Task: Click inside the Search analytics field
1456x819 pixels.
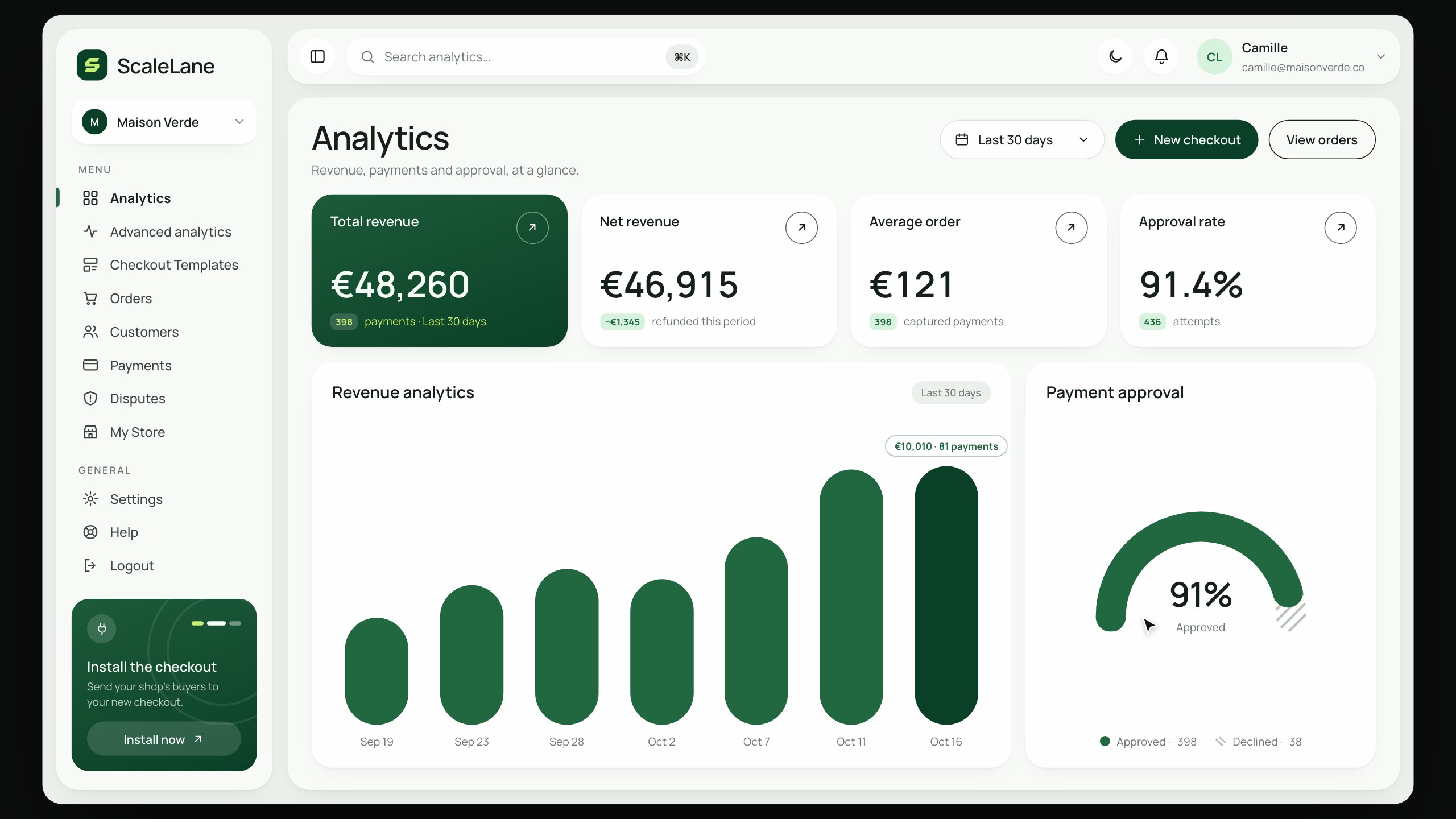Action: click(525, 57)
